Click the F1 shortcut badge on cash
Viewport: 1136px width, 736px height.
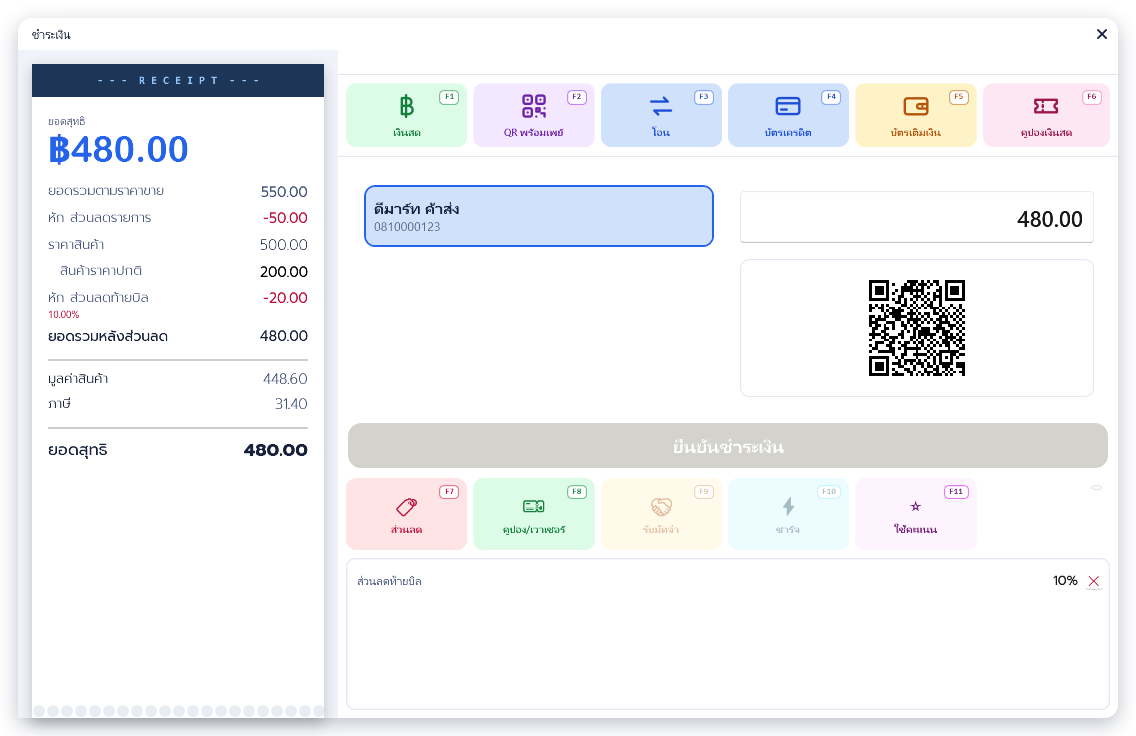pos(449,97)
